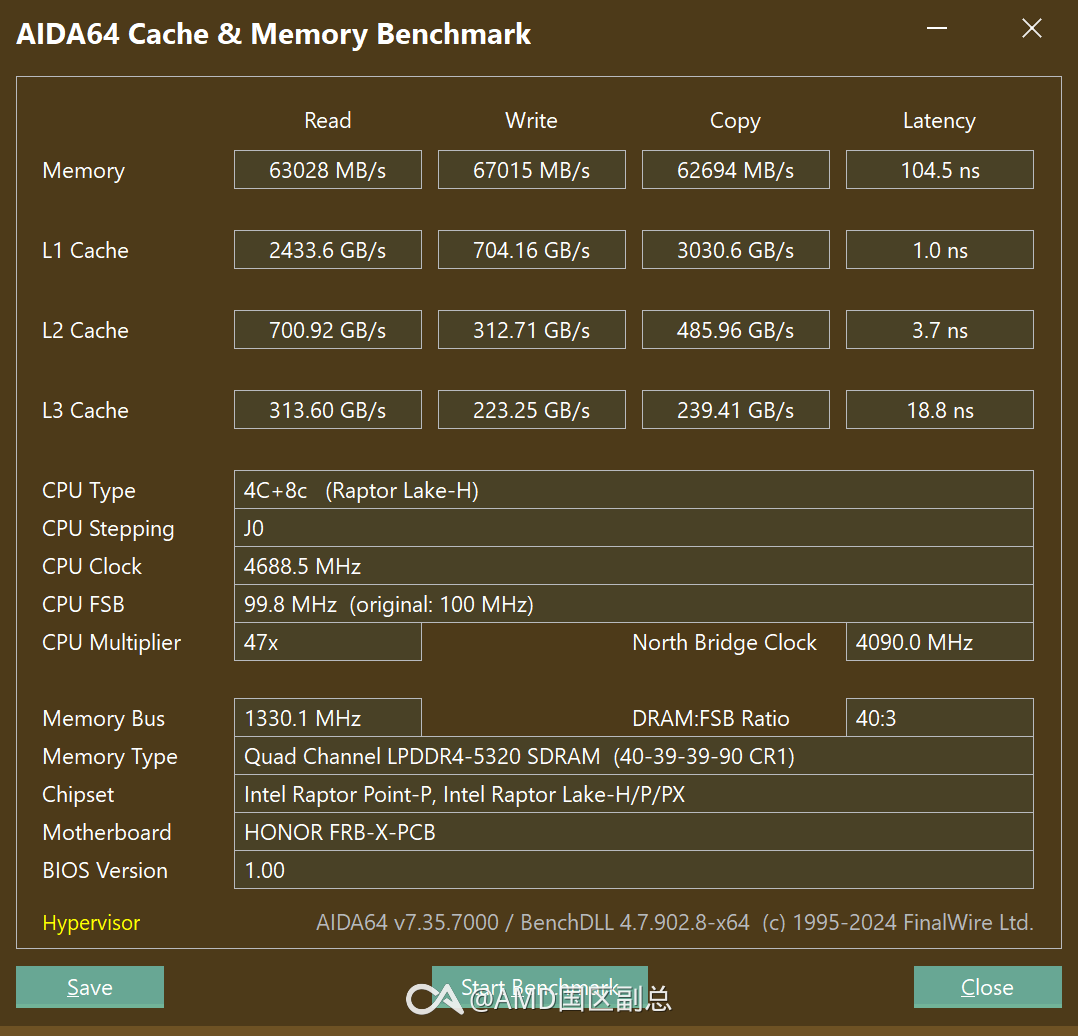Click the CPU Multiplier field 47x

328,642
